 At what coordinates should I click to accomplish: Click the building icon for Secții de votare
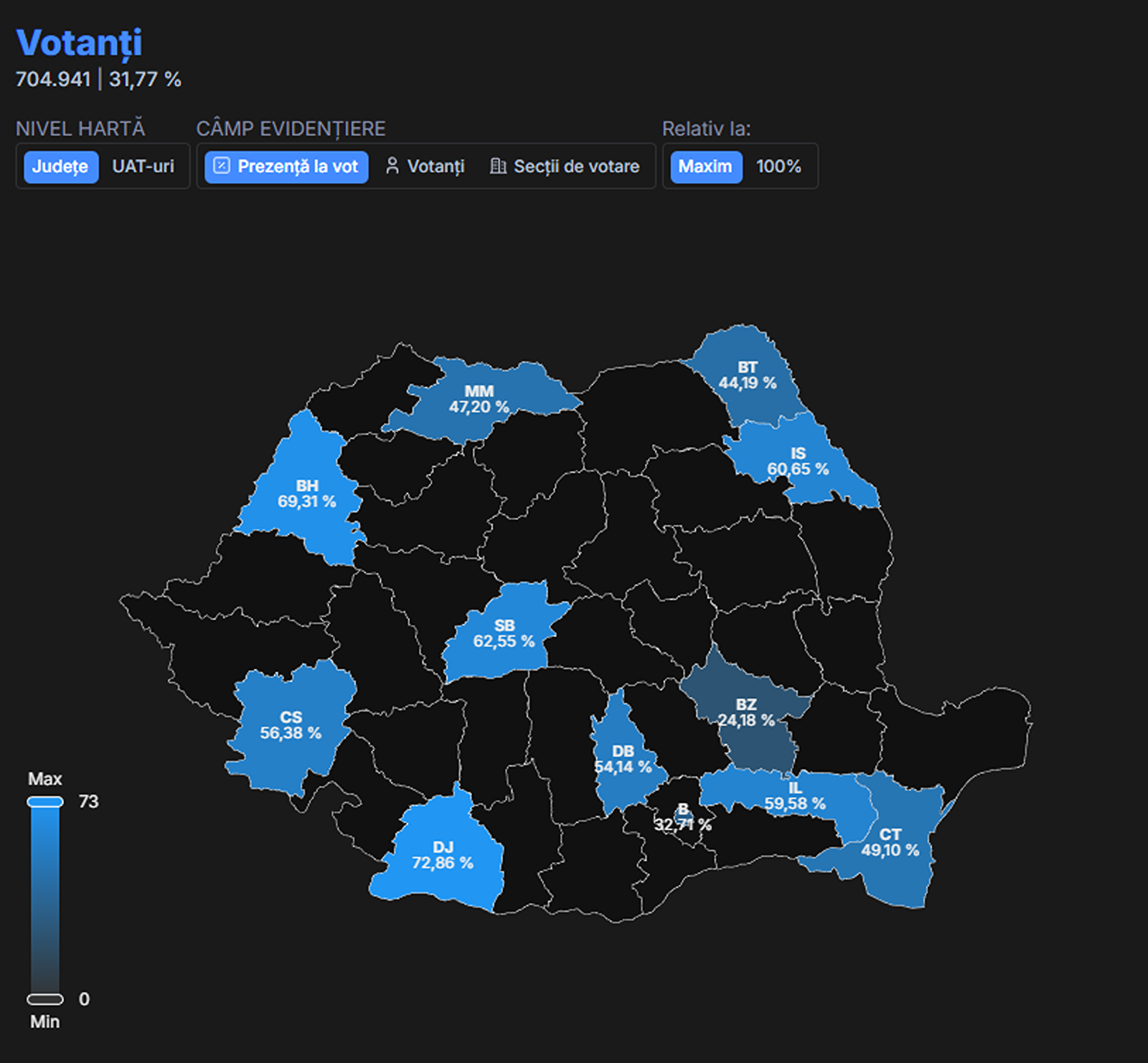point(497,166)
